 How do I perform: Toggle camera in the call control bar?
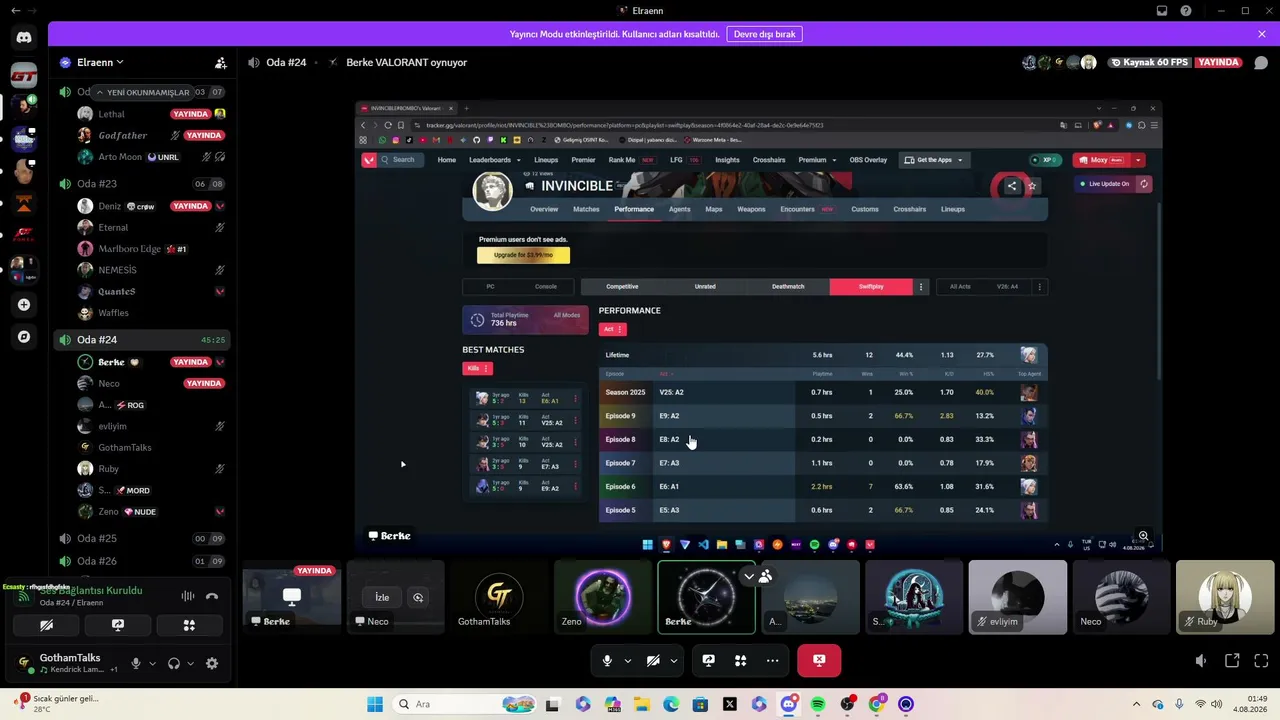click(653, 660)
